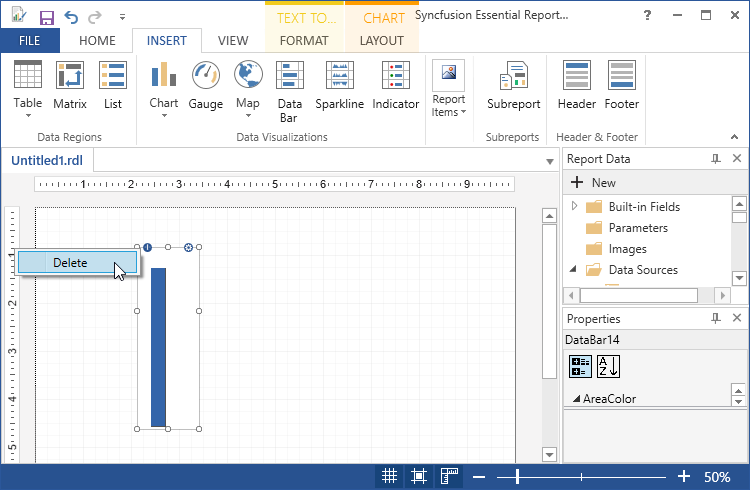
Task: Toggle grid lines in status bar
Action: point(390,477)
